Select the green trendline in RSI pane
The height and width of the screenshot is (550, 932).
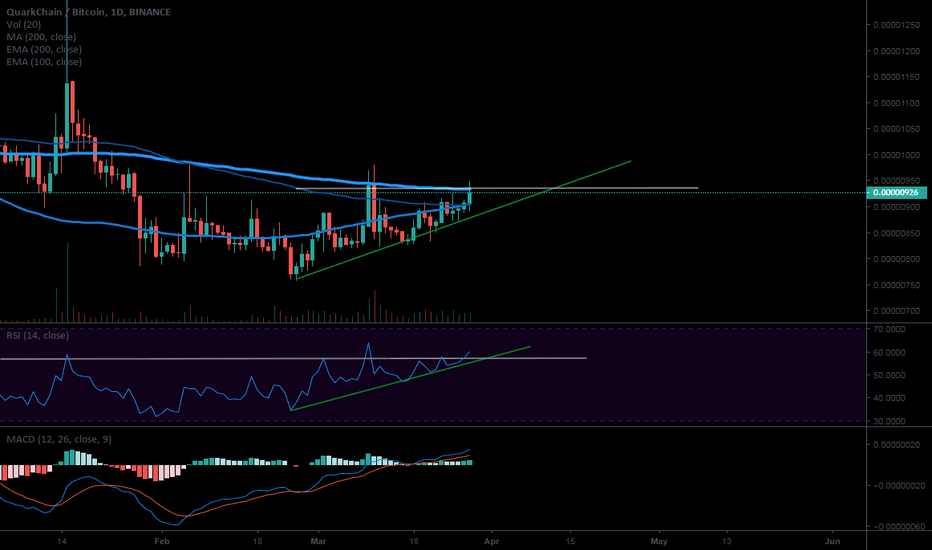pyautogui.click(x=410, y=378)
